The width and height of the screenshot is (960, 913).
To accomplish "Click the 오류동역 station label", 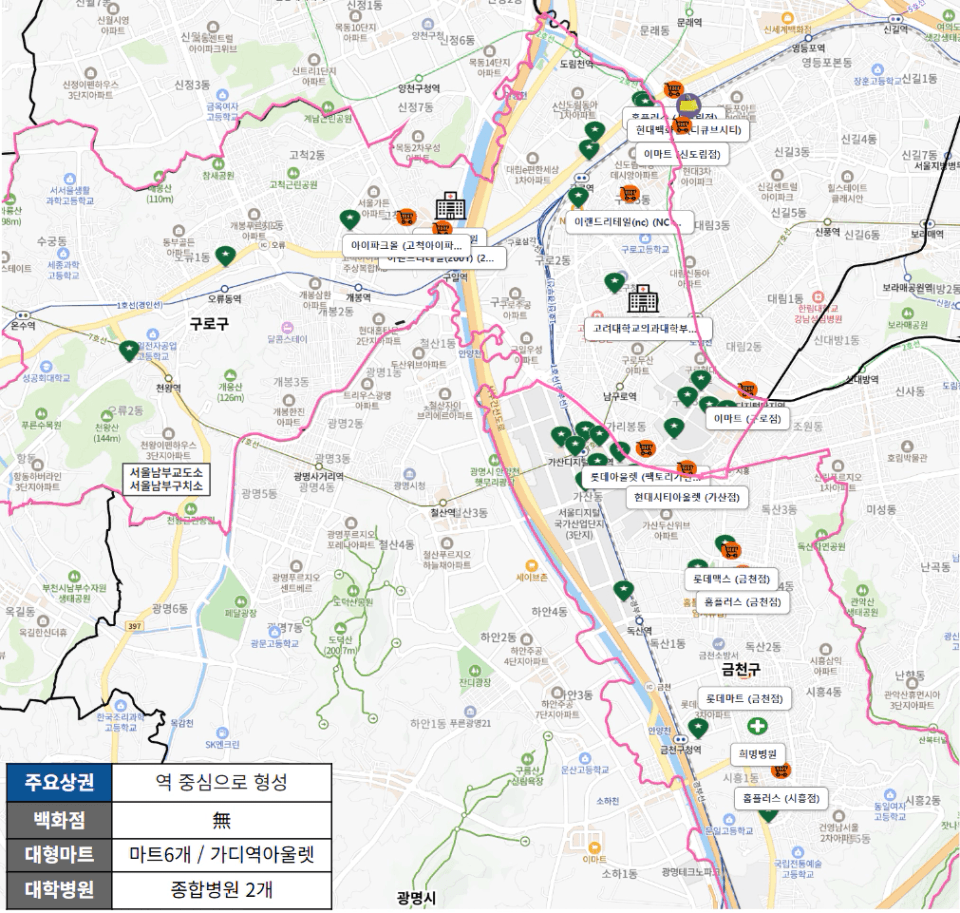I will (x=224, y=299).
